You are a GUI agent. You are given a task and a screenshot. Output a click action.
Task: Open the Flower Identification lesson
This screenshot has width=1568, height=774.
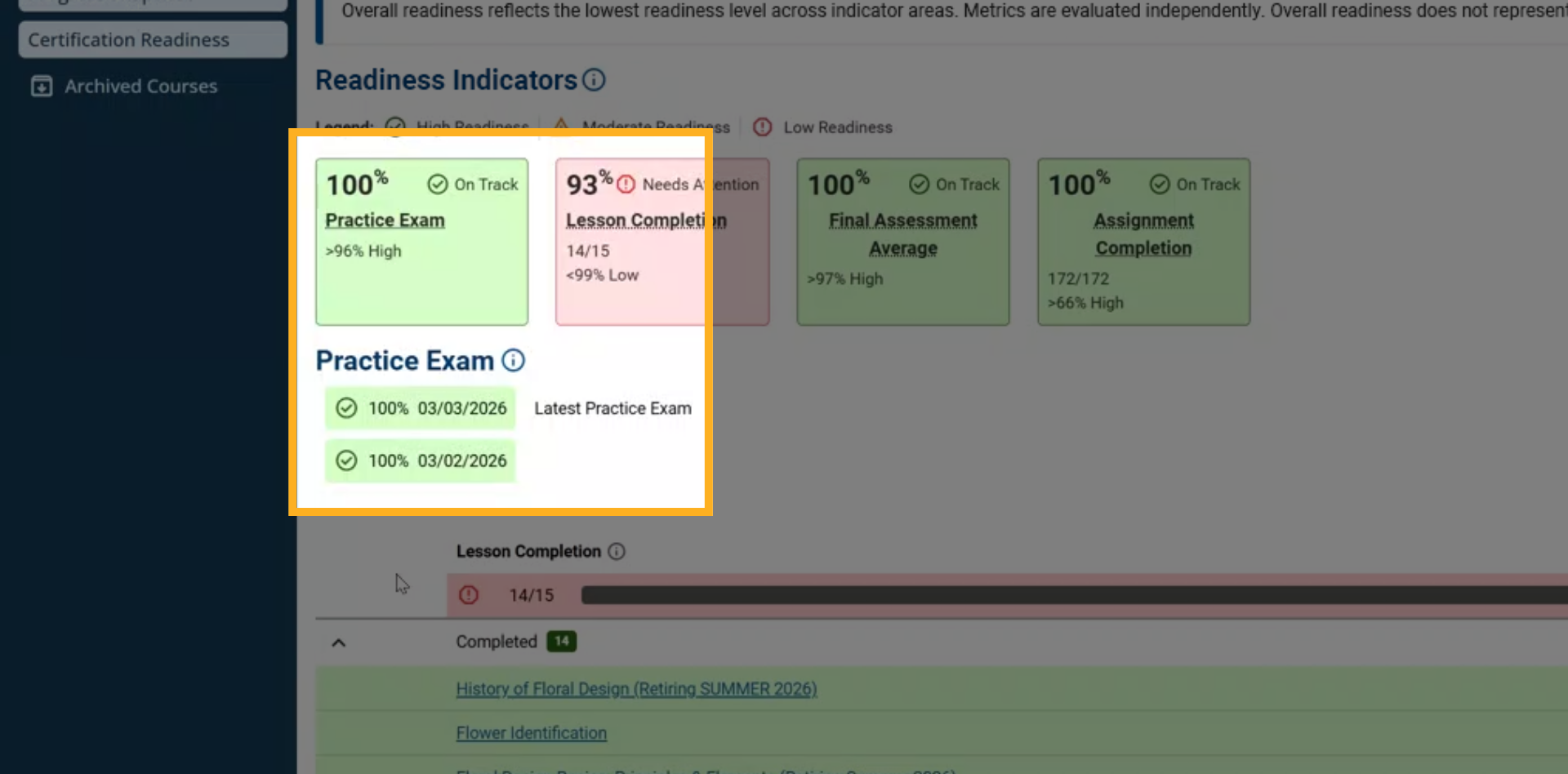click(x=531, y=733)
